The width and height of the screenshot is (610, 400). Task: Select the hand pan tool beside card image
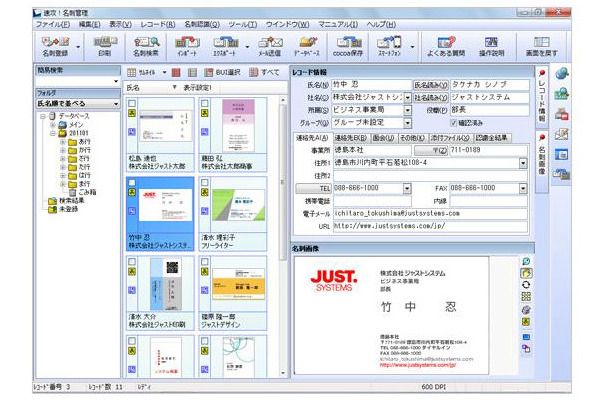point(526,273)
